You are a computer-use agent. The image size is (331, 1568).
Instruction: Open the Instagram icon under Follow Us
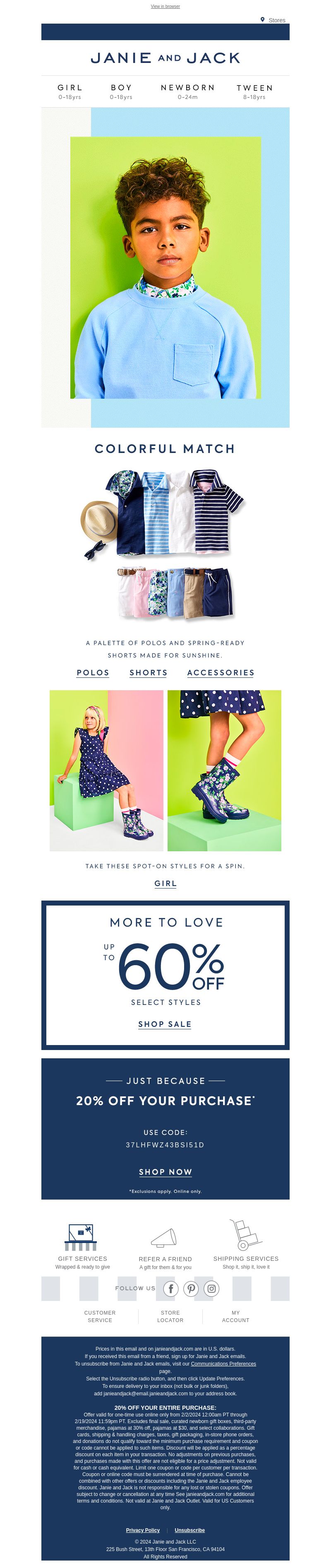click(x=212, y=1289)
